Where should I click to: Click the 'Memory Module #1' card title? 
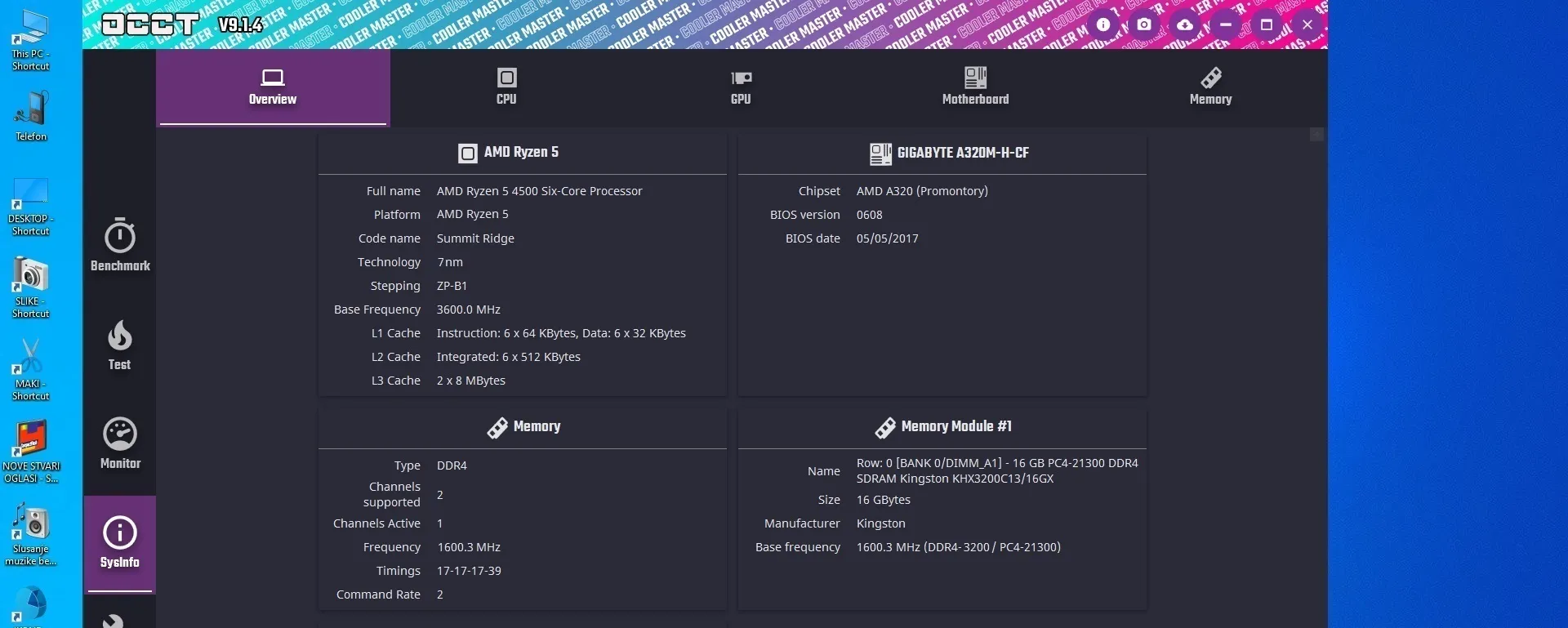tap(956, 427)
